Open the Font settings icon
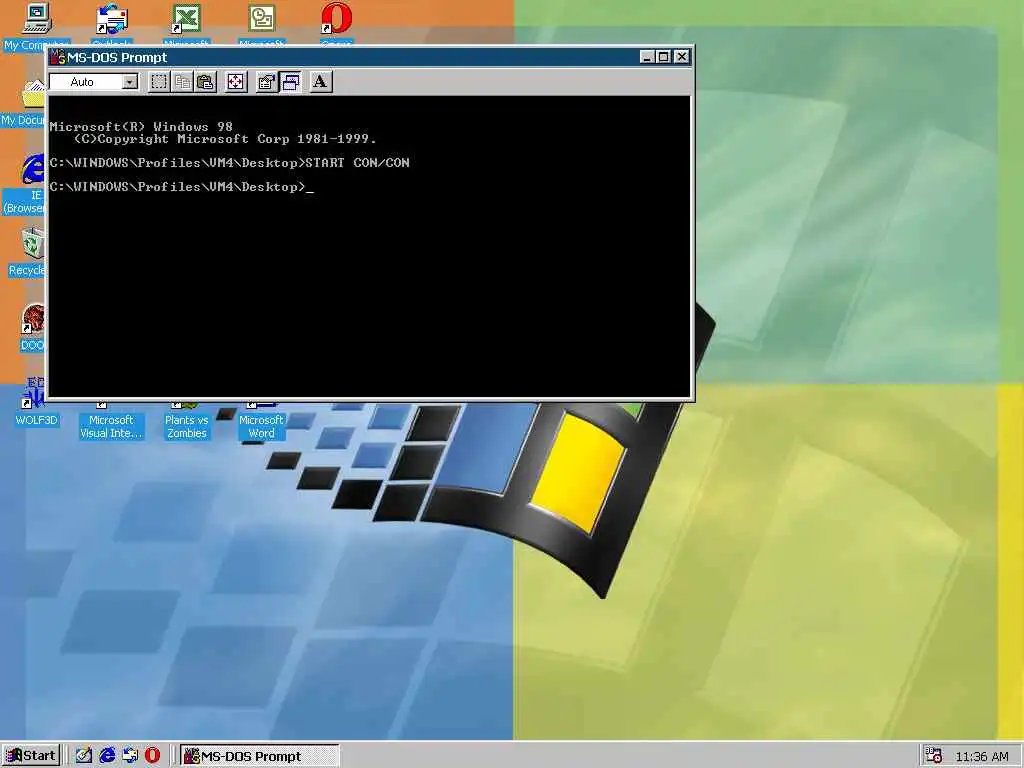This screenshot has width=1024, height=768. tap(320, 82)
